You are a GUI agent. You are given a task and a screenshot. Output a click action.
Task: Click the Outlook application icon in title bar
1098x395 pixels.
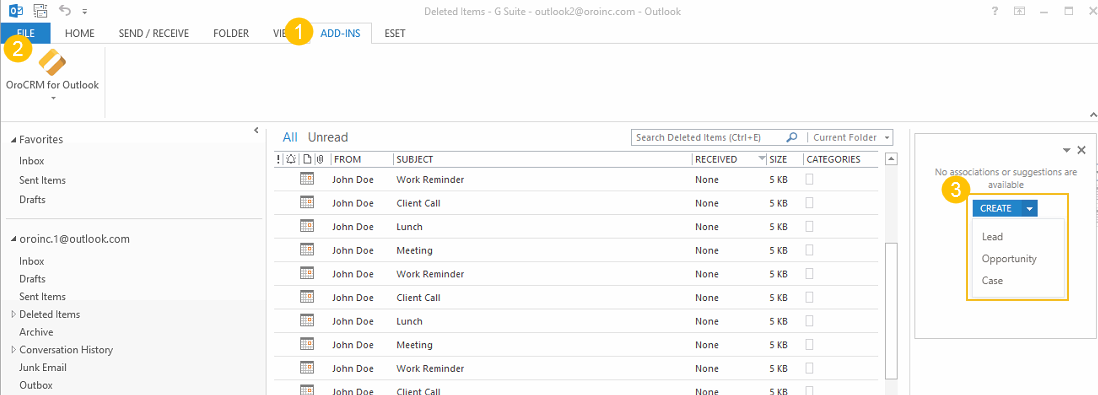(15, 11)
